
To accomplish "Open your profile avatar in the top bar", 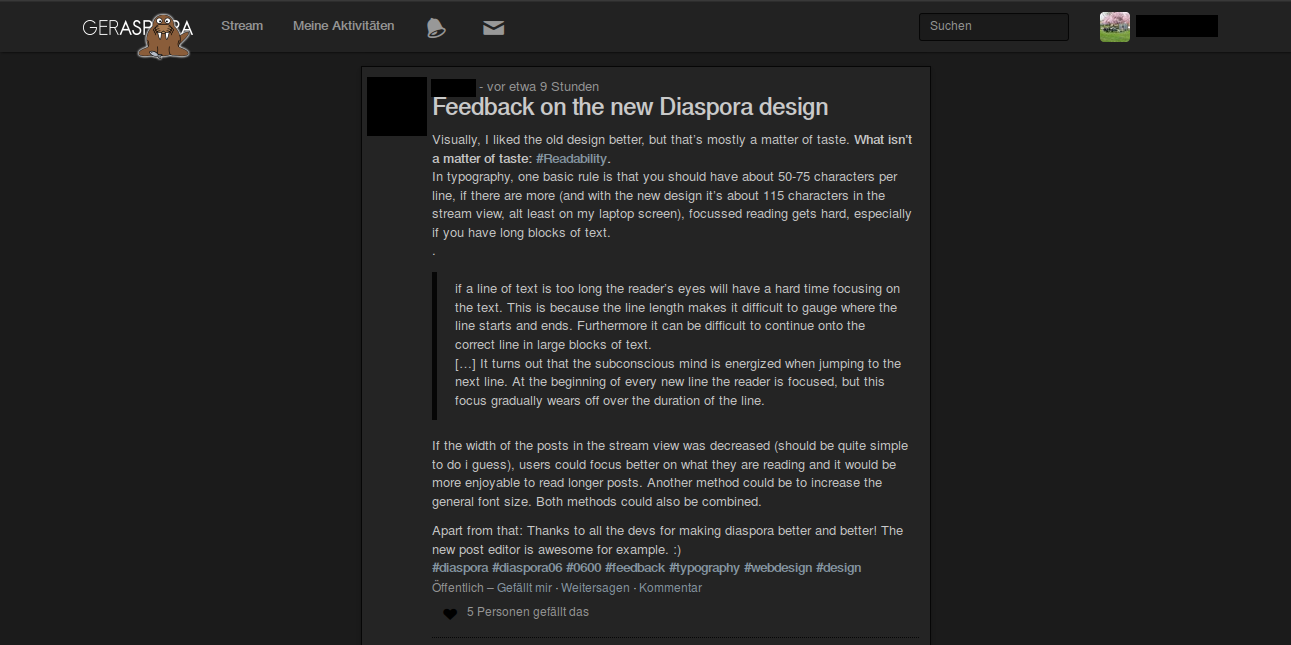I will 1114,26.
